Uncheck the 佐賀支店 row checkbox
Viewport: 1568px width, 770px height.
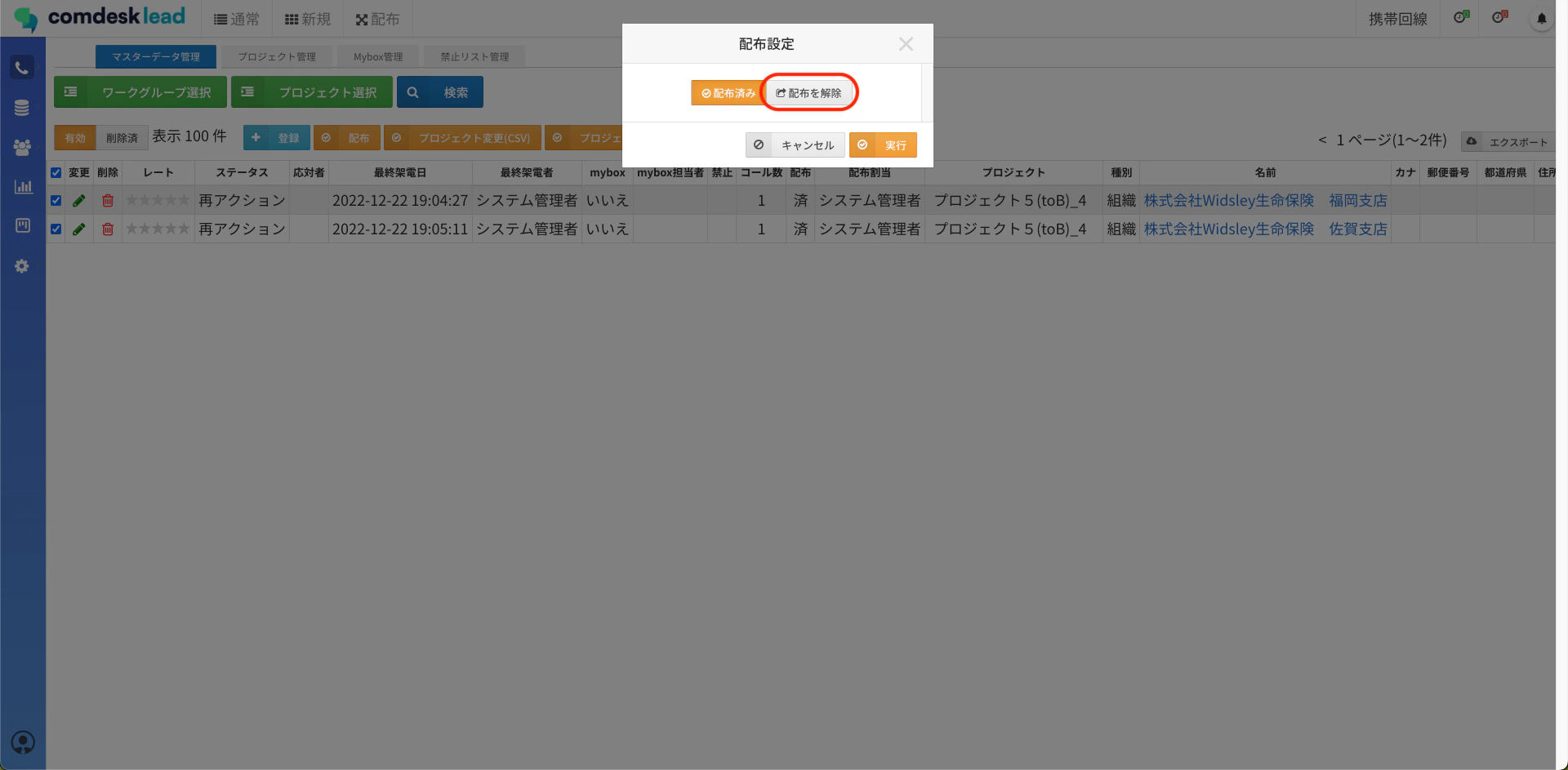coord(56,229)
